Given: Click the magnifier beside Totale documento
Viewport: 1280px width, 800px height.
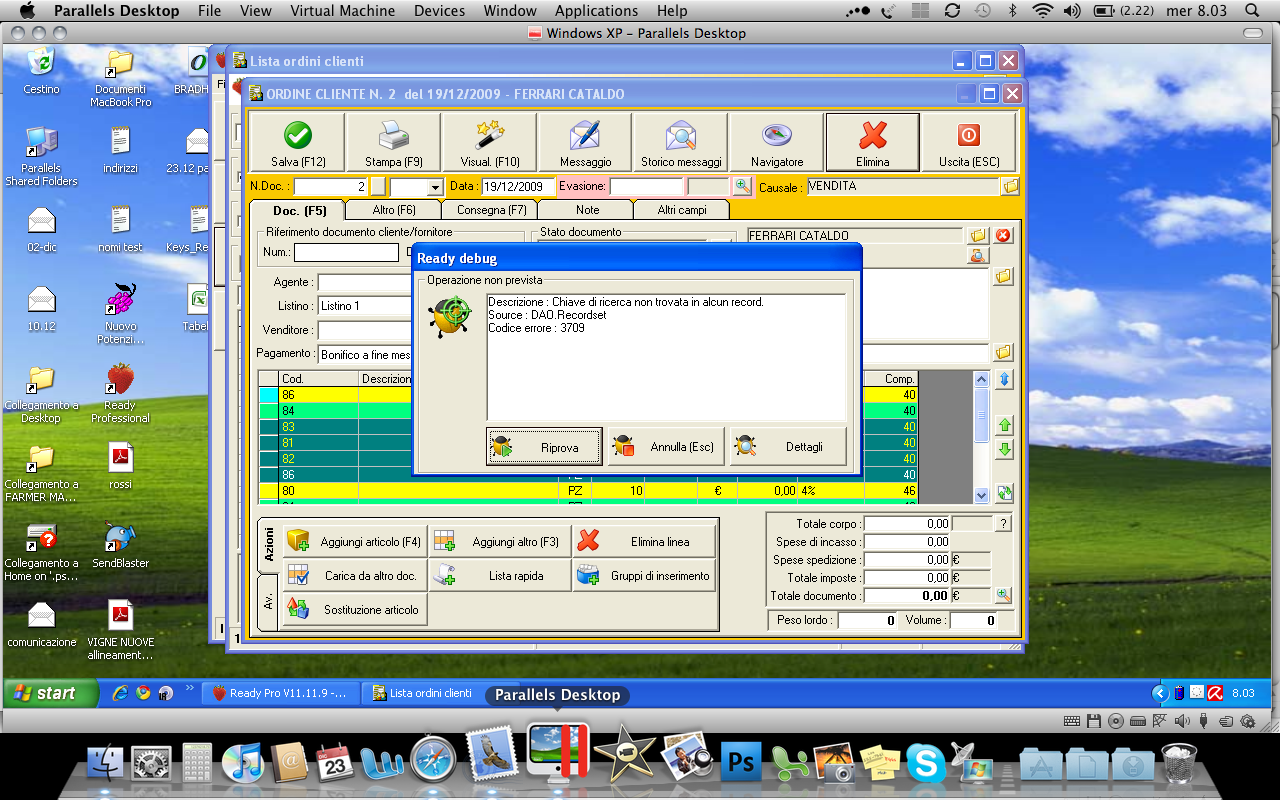Looking at the screenshot, I should click(1003, 595).
